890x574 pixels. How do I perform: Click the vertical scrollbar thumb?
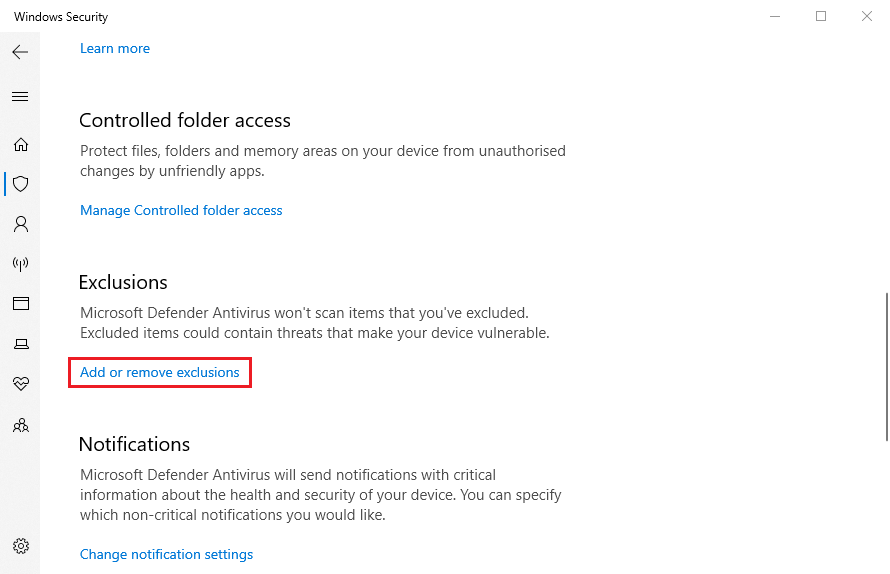[887, 366]
